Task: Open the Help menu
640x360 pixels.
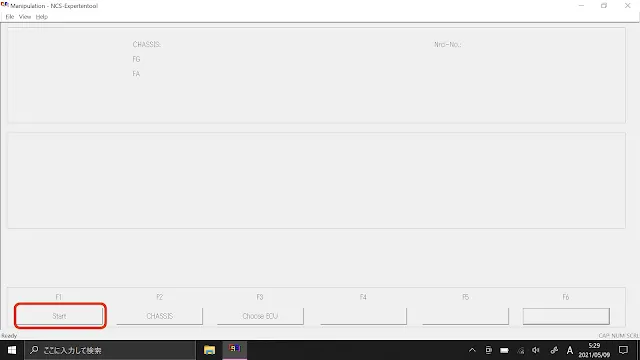Action: 42,17
